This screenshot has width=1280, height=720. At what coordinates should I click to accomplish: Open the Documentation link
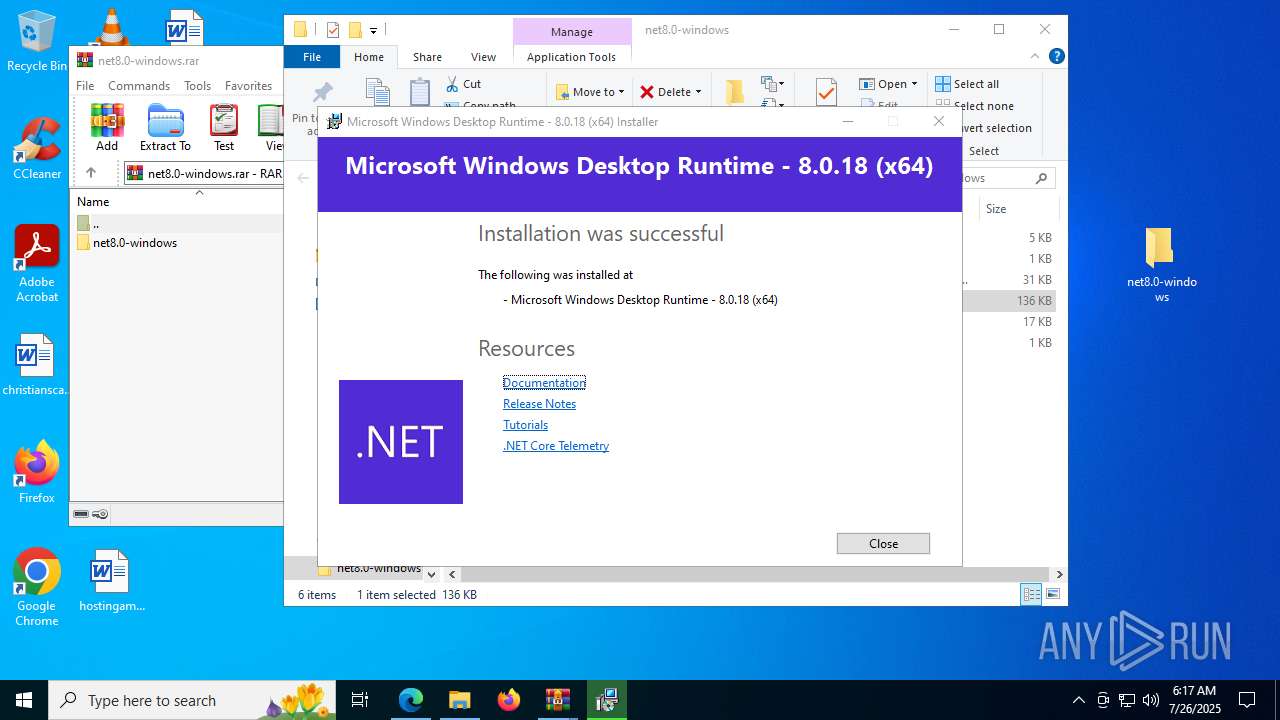(544, 383)
